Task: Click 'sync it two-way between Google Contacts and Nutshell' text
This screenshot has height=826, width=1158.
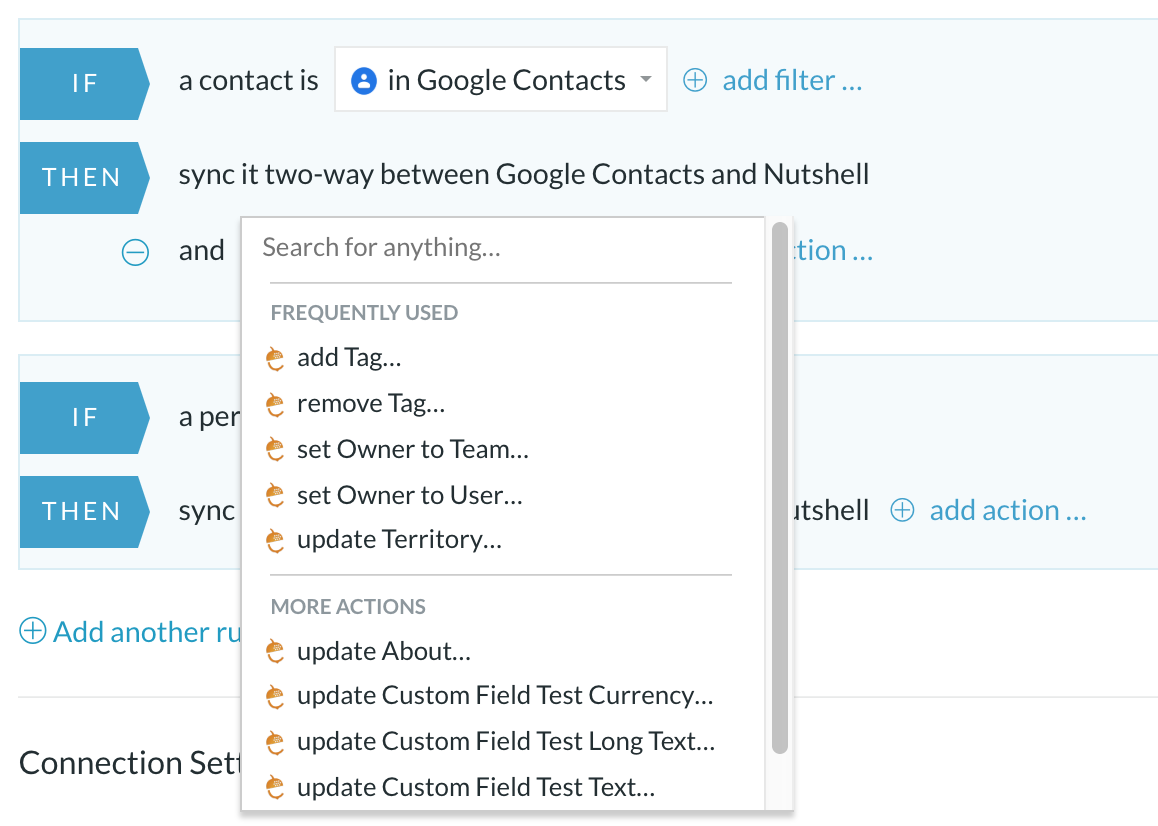Action: [x=524, y=174]
